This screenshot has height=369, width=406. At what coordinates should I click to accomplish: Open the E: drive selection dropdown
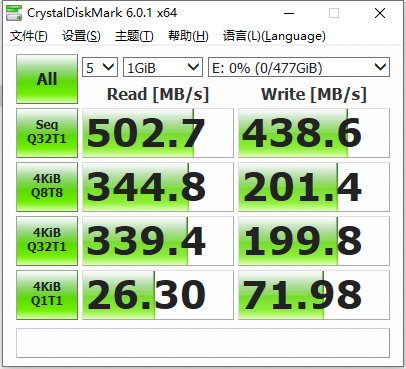coord(299,67)
